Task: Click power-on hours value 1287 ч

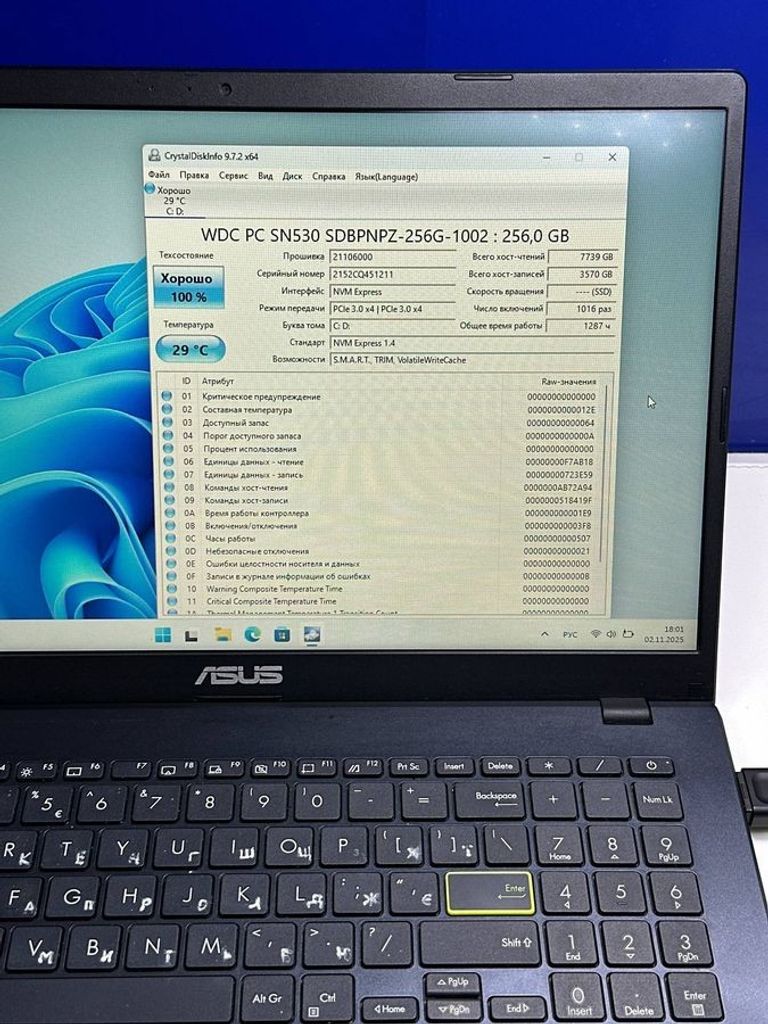Action: click(581, 325)
